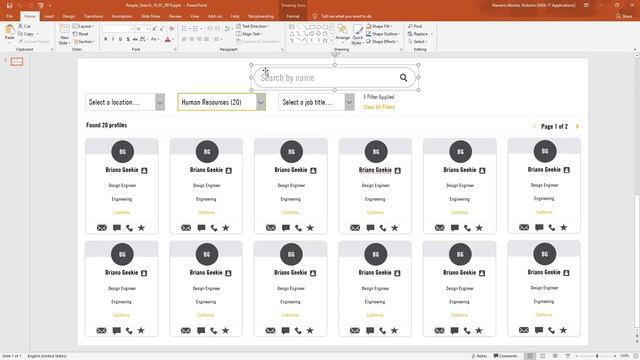Open the Section dropdown

pos(84,42)
